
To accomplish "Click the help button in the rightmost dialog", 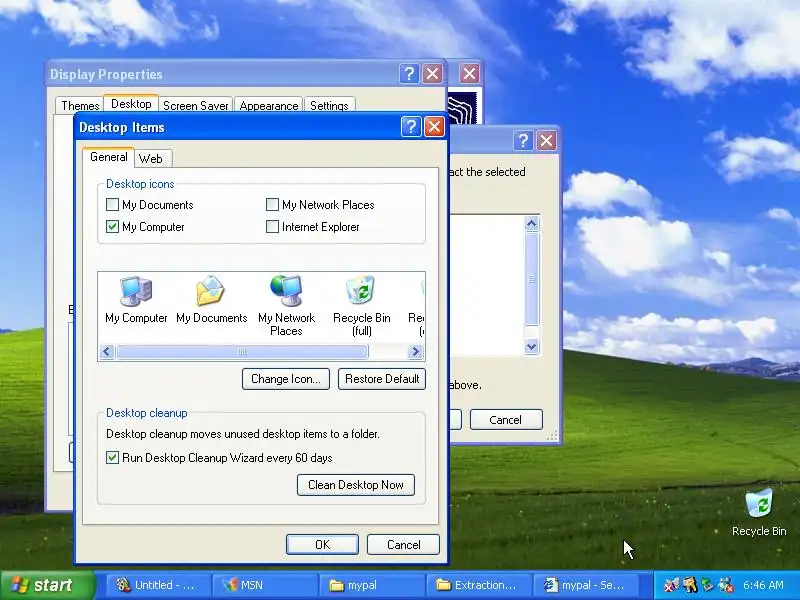I will [x=523, y=140].
